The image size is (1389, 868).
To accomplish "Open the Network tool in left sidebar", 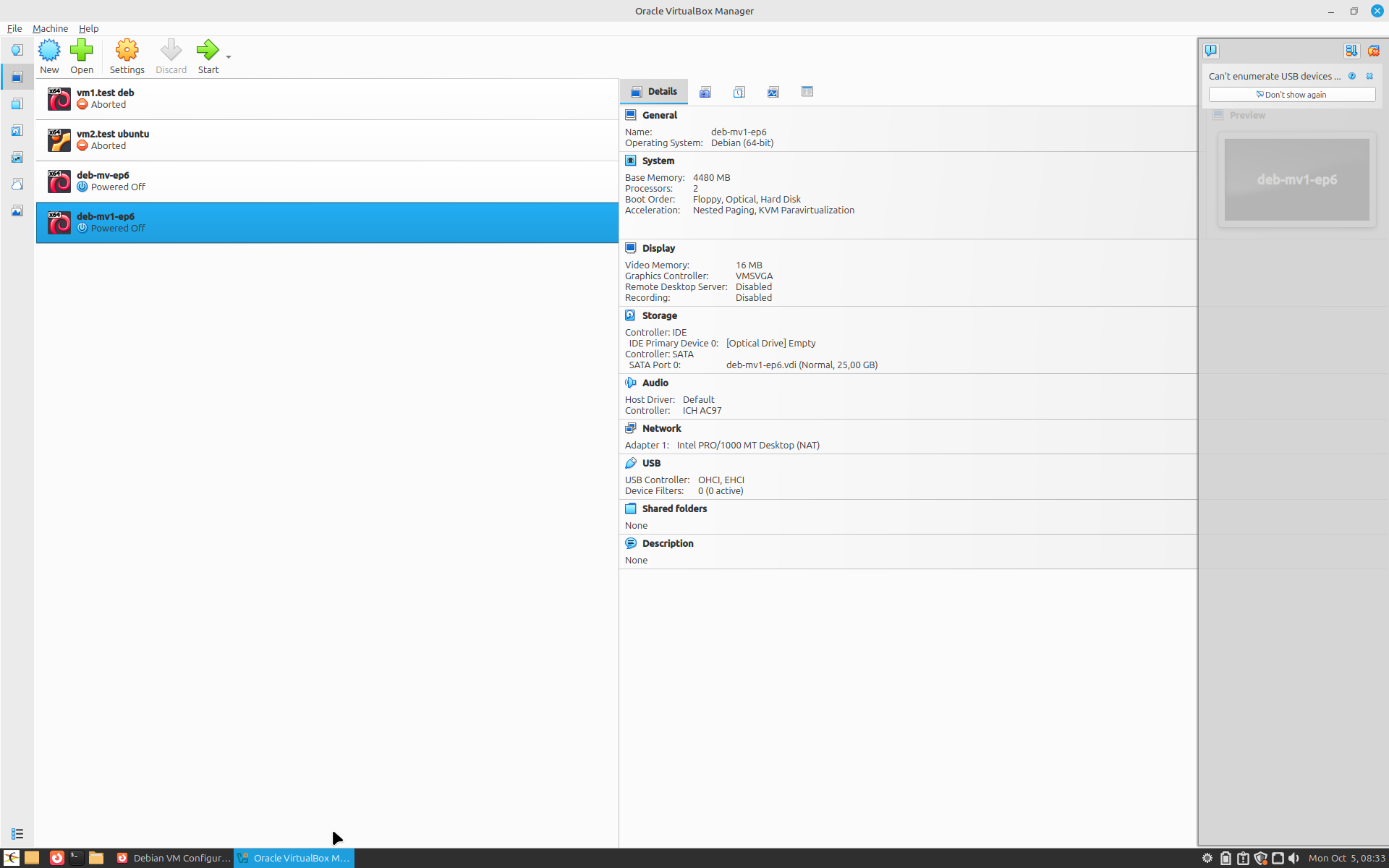I will (17, 157).
